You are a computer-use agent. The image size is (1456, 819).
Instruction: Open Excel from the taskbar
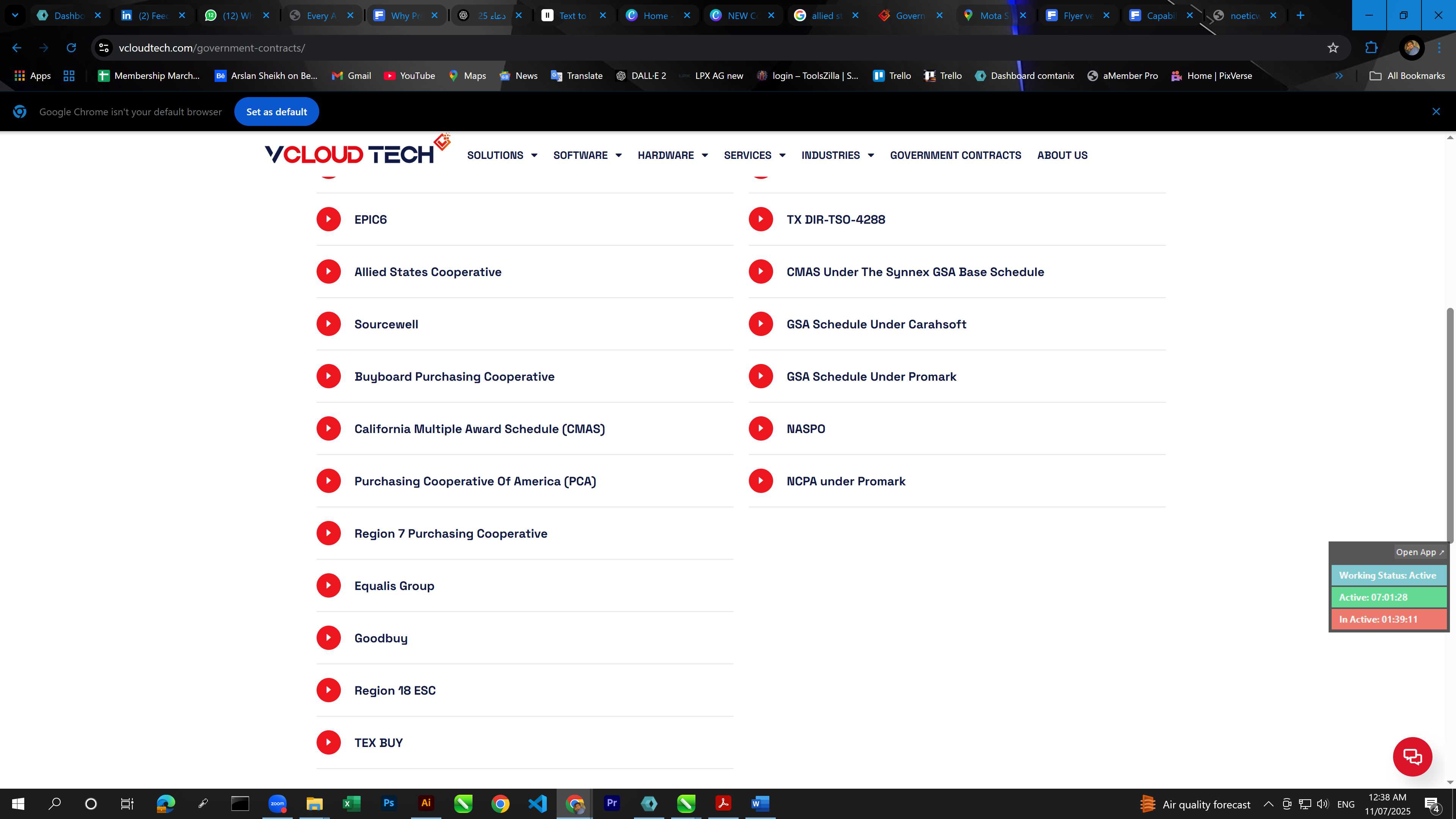[351, 803]
